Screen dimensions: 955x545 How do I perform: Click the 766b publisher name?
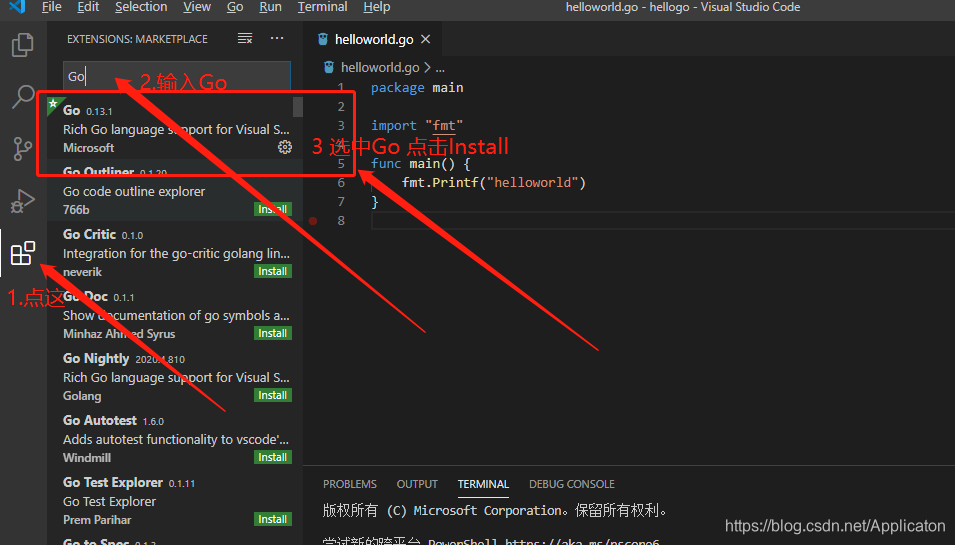(76, 209)
